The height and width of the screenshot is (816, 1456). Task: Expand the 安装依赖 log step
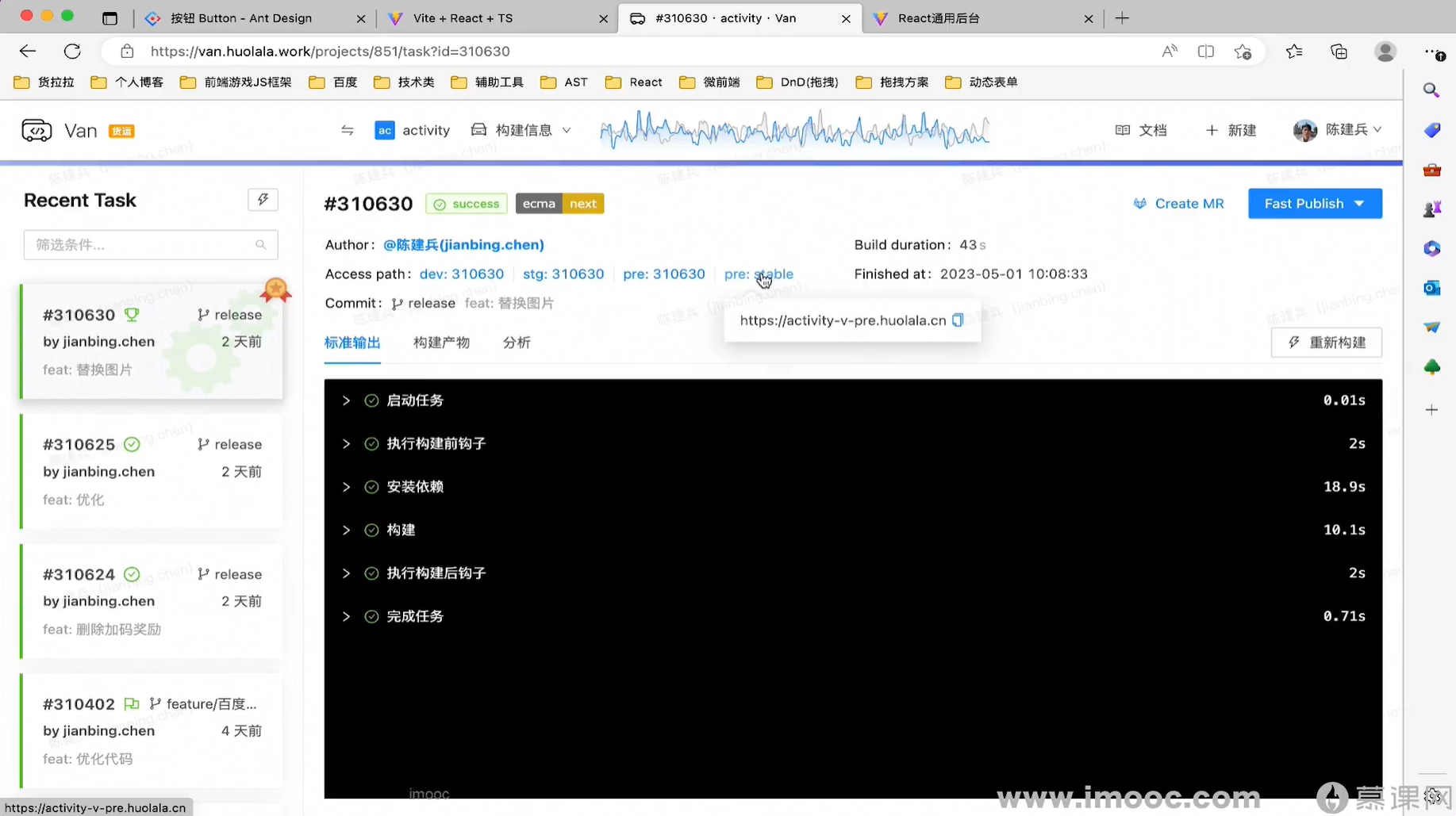point(346,487)
